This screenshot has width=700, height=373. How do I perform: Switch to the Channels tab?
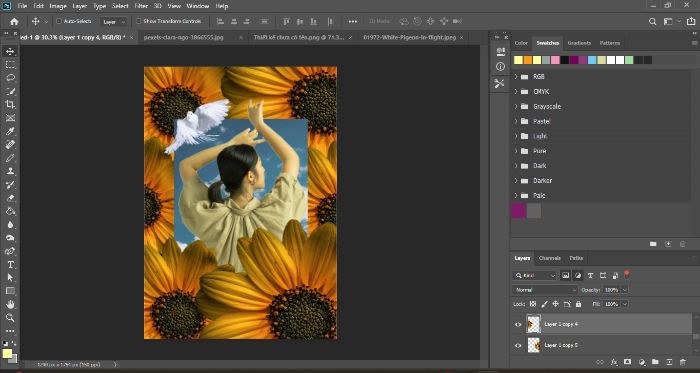(x=550, y=258)
